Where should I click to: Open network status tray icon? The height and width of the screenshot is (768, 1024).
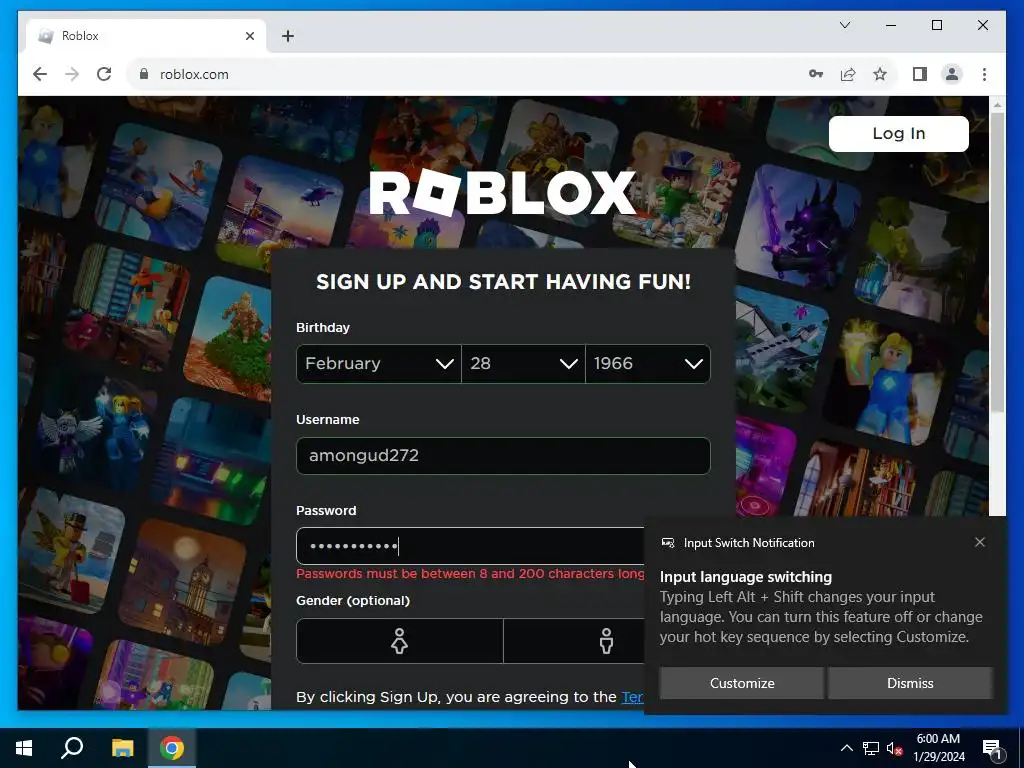point(871,748)
